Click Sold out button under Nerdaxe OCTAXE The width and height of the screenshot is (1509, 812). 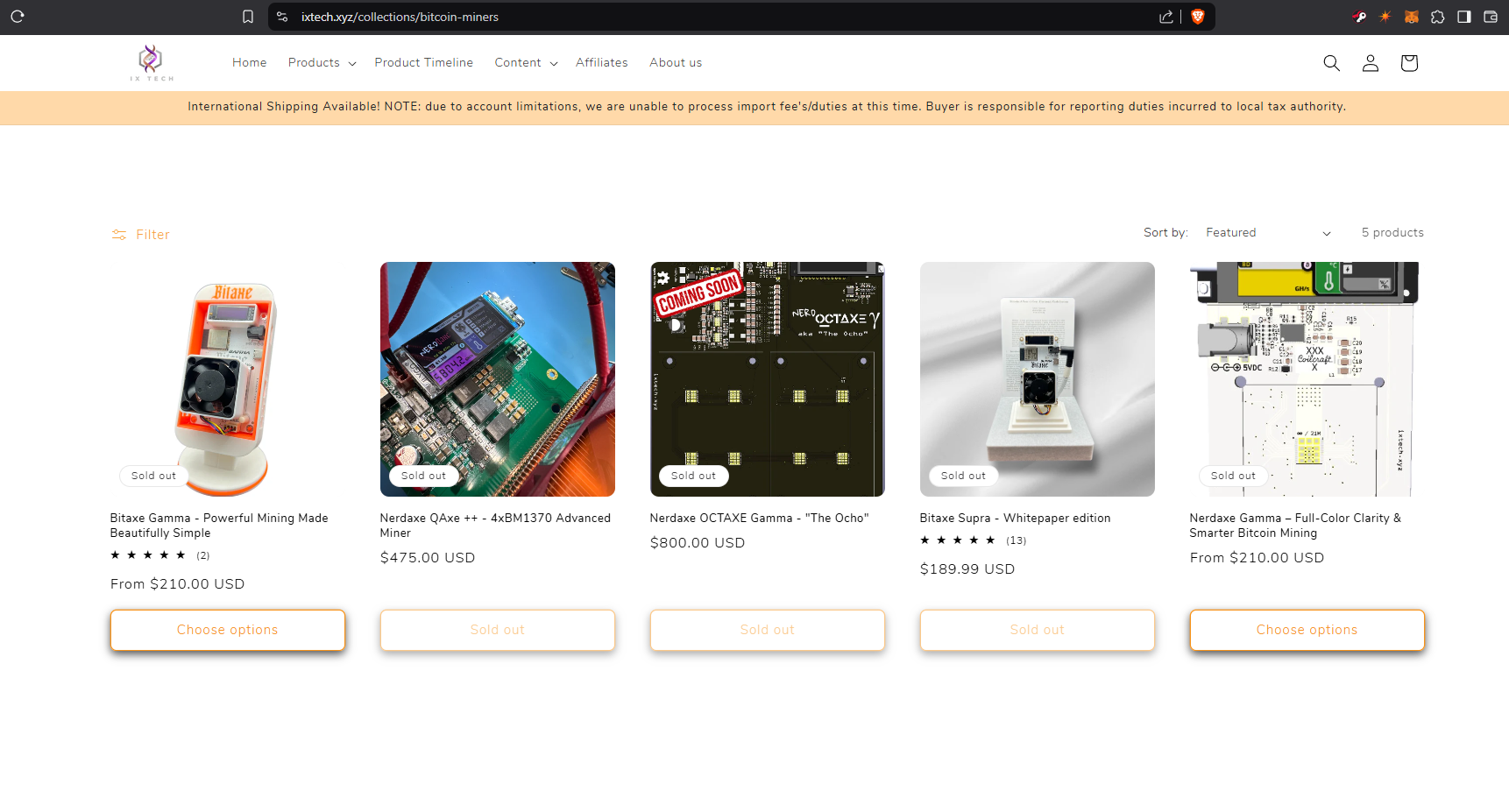coord(768,630)
